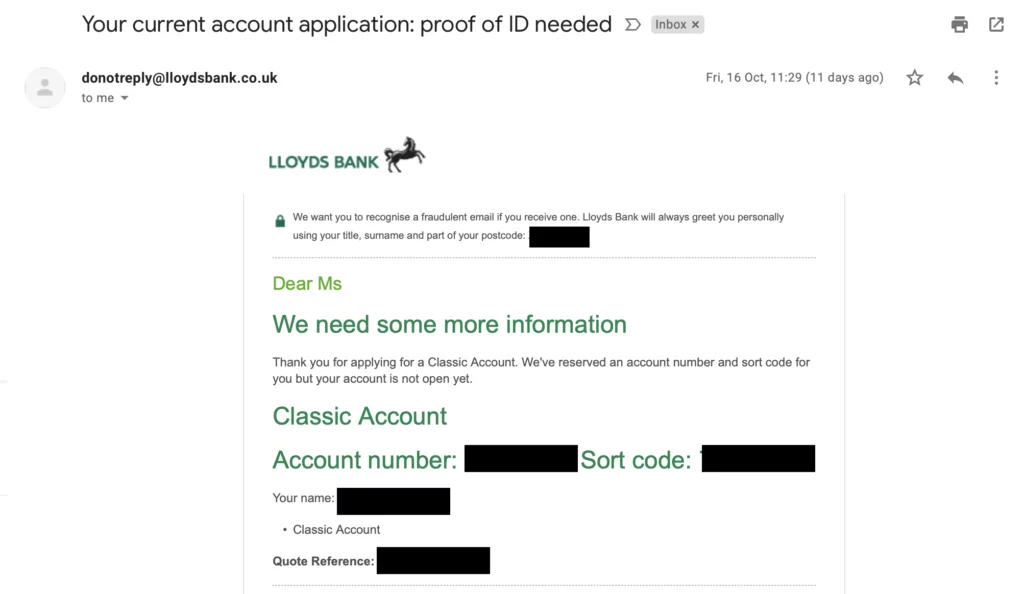Click the sender's profile avatar
The width and height of the screenshot is (1024, 594).
pyautogui.click(x=45, y=87)
